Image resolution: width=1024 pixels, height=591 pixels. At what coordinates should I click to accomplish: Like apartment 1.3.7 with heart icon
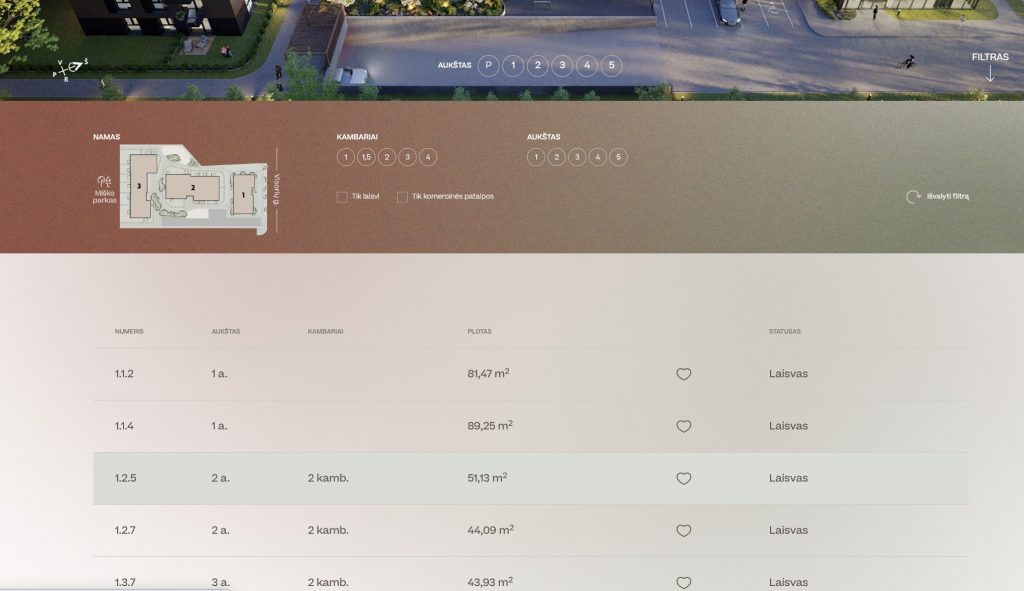click(684, 582)
